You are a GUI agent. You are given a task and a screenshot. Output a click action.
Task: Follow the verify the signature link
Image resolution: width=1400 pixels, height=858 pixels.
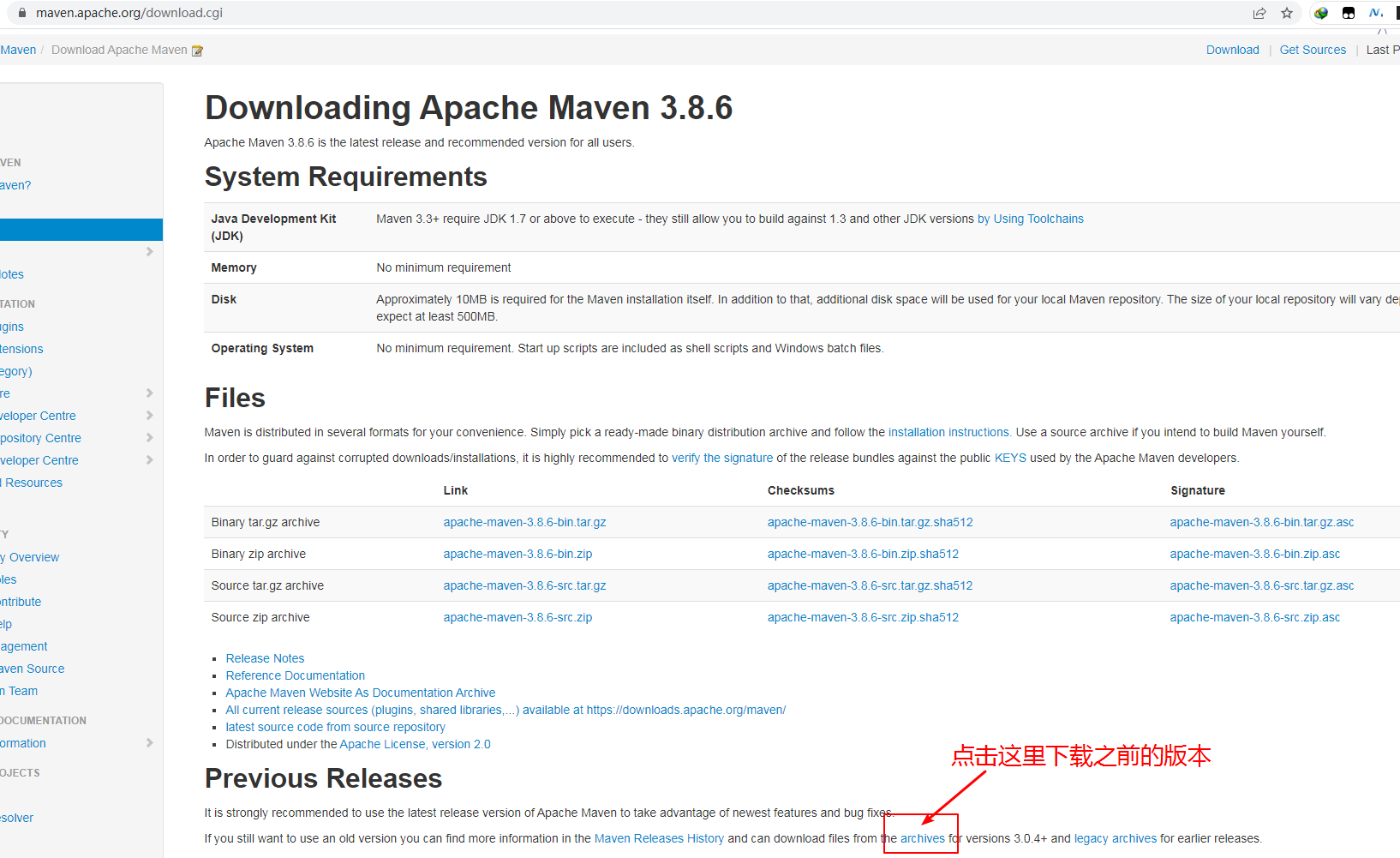(x=722, y=458)
